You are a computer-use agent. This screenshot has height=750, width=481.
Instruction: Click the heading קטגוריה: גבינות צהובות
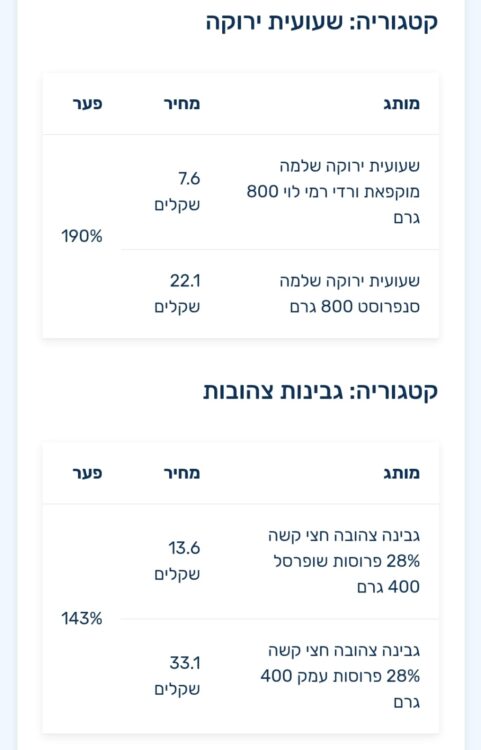[x=320, y=392]
